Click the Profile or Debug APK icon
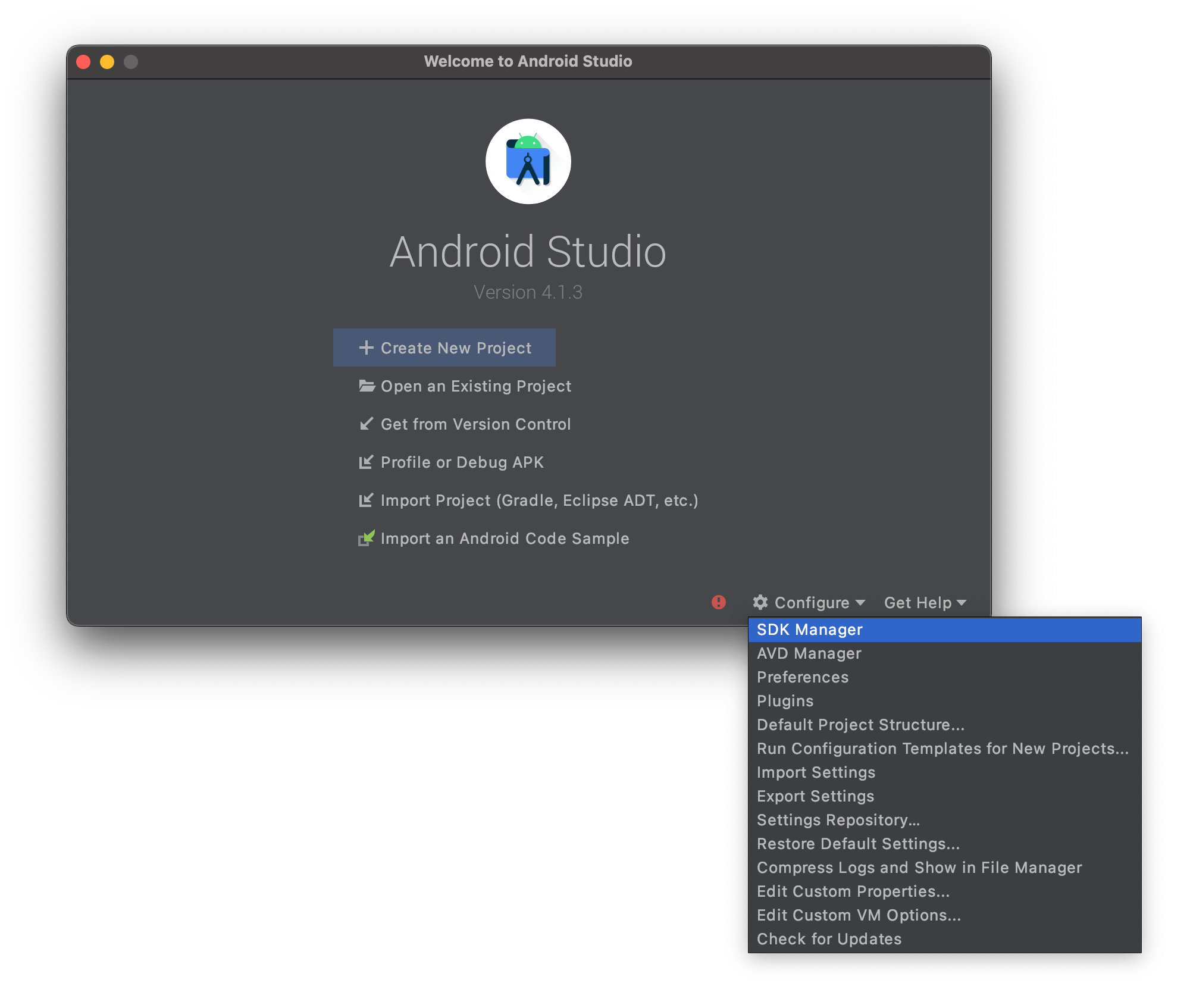Viewport: 1190px width, 1008px height. coord(367,462)
